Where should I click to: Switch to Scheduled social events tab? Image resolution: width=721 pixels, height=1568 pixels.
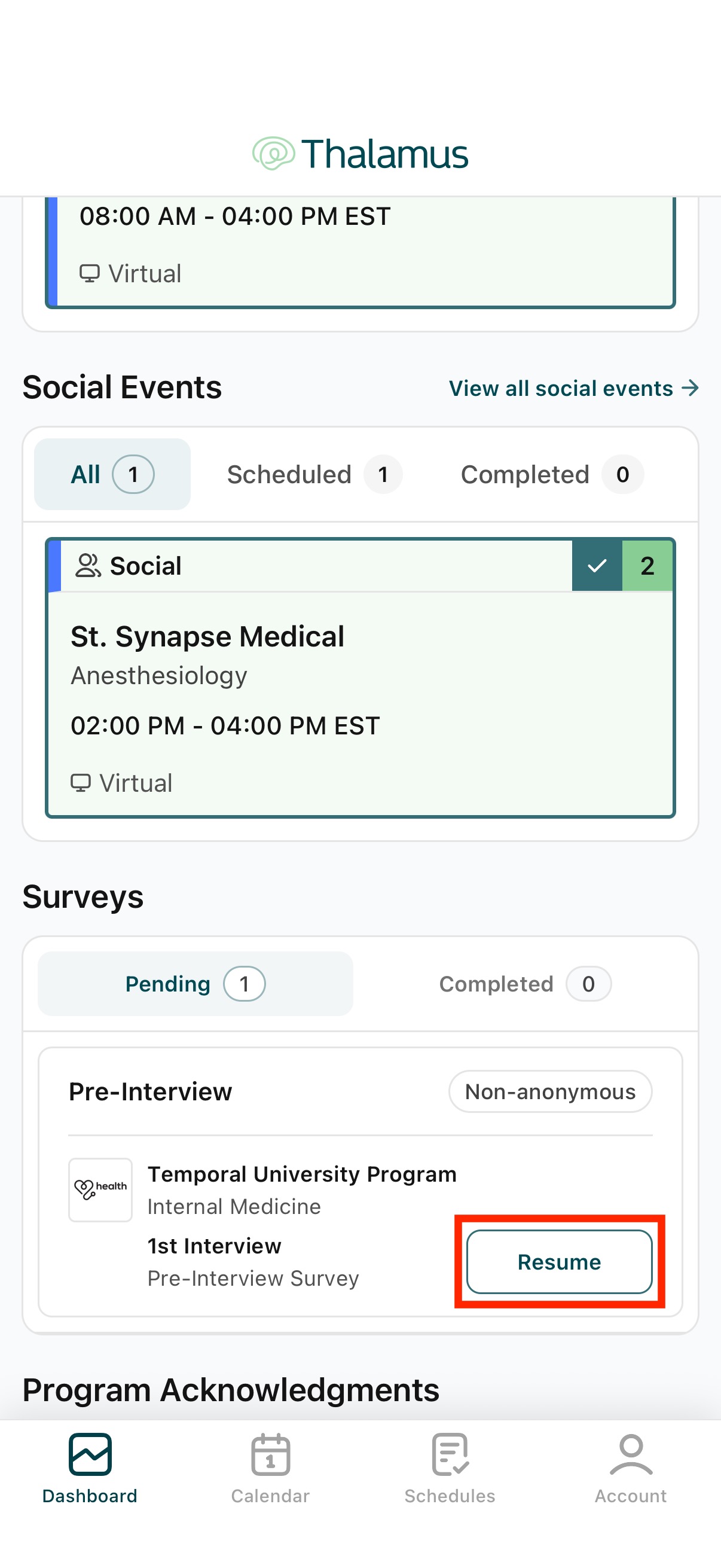point(314,474)
